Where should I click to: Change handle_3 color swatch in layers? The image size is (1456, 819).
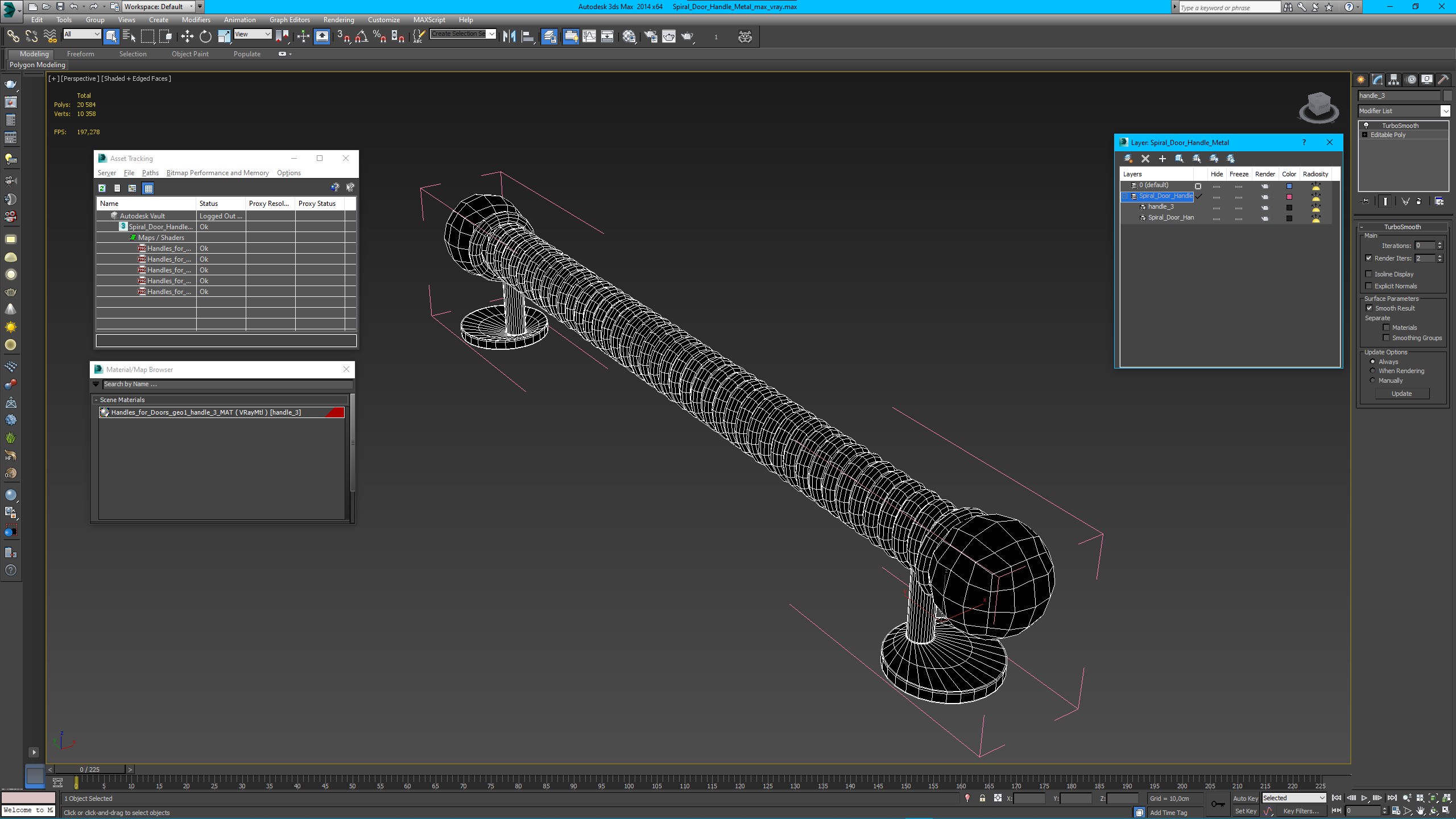click(1289, 208)
